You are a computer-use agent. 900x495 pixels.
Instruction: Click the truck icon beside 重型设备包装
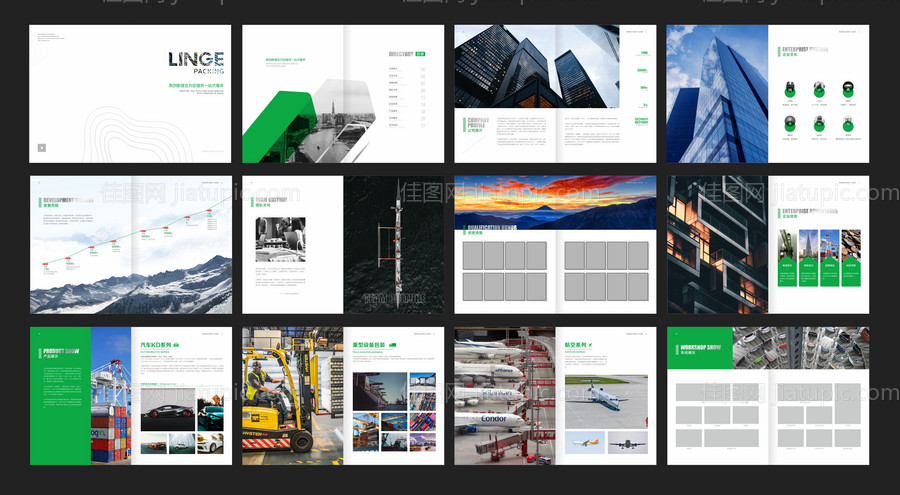392,344
